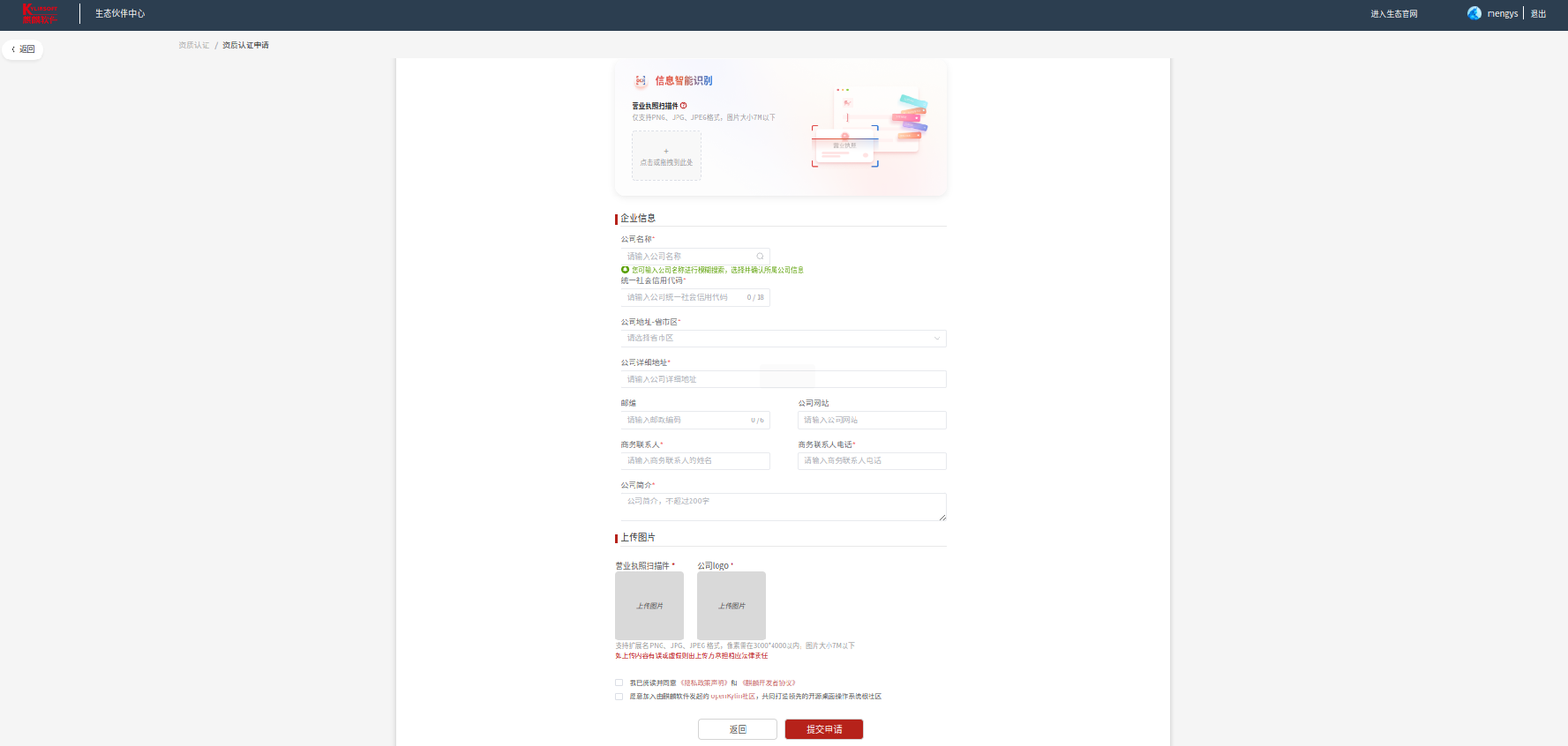Click the 资质认证 breadcrumb
The height and width of the screenshot is (746, 1568).
193,45
